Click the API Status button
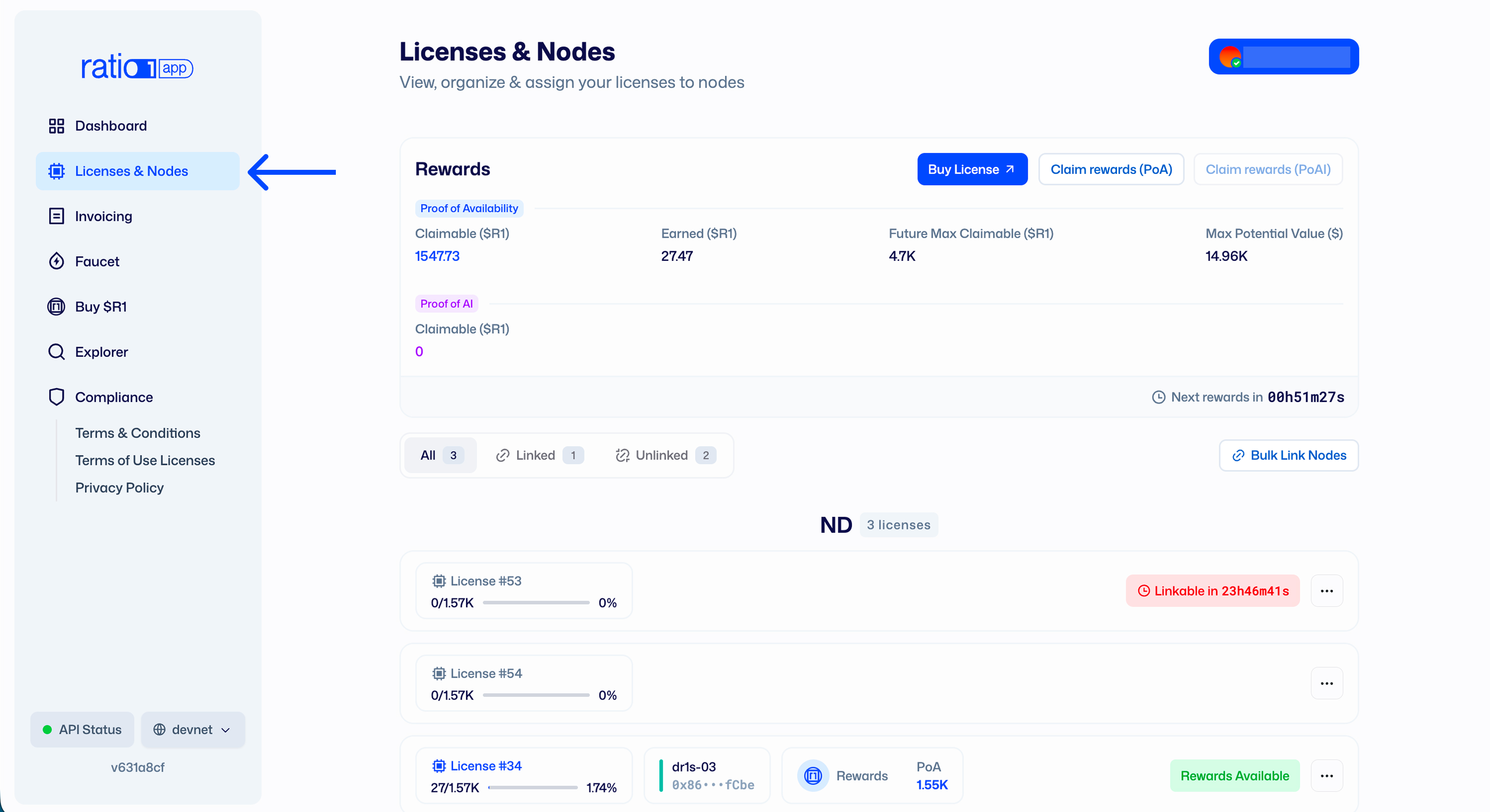The height and width of the screenshot is (812, 1490). tap(82, 730)
